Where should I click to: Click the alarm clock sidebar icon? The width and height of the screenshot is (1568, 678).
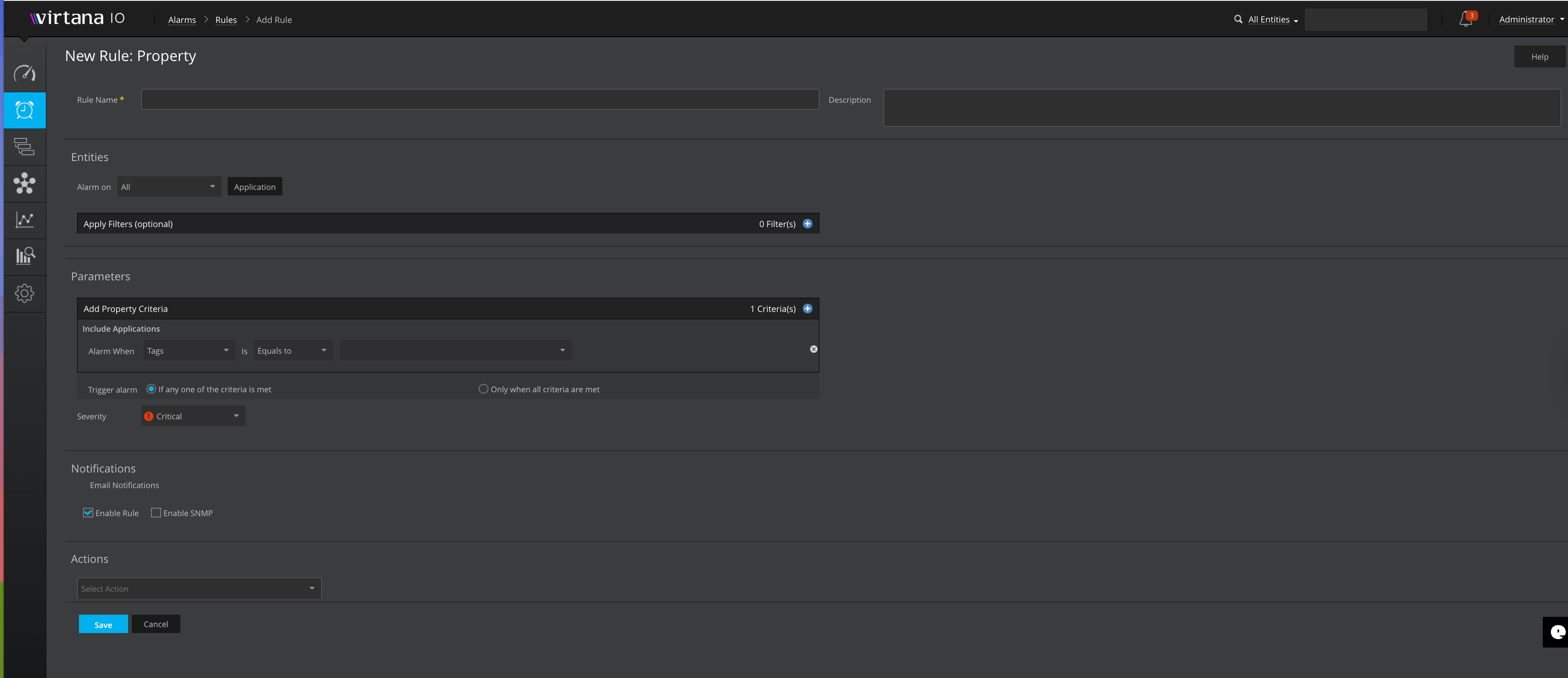(x=24, y=110)
